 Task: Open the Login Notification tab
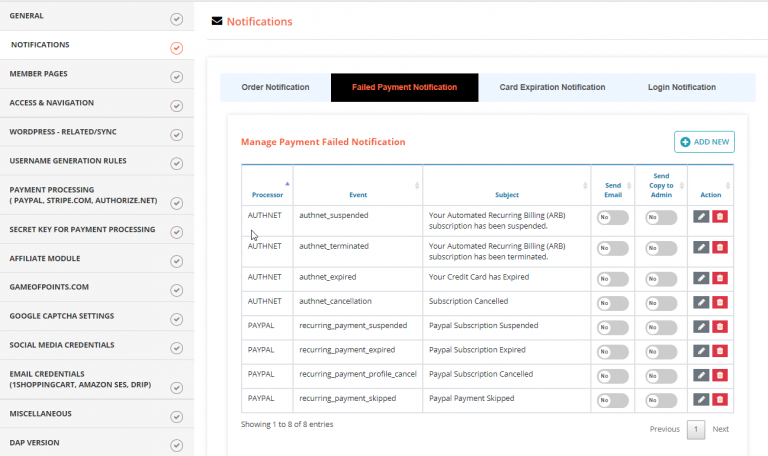681,88
